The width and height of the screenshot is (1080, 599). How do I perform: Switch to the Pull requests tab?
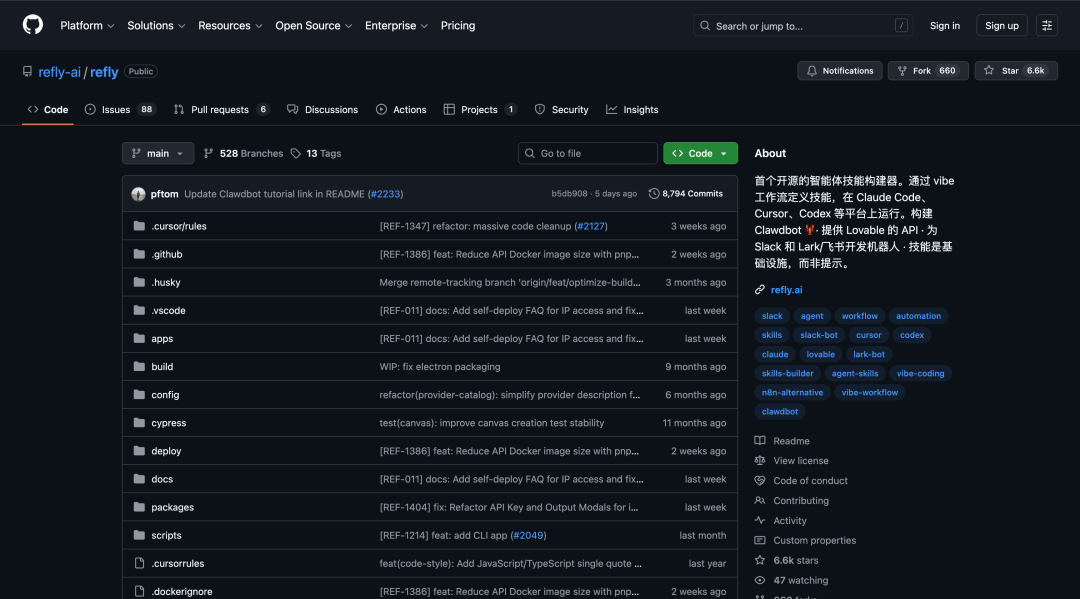[221, 109]
